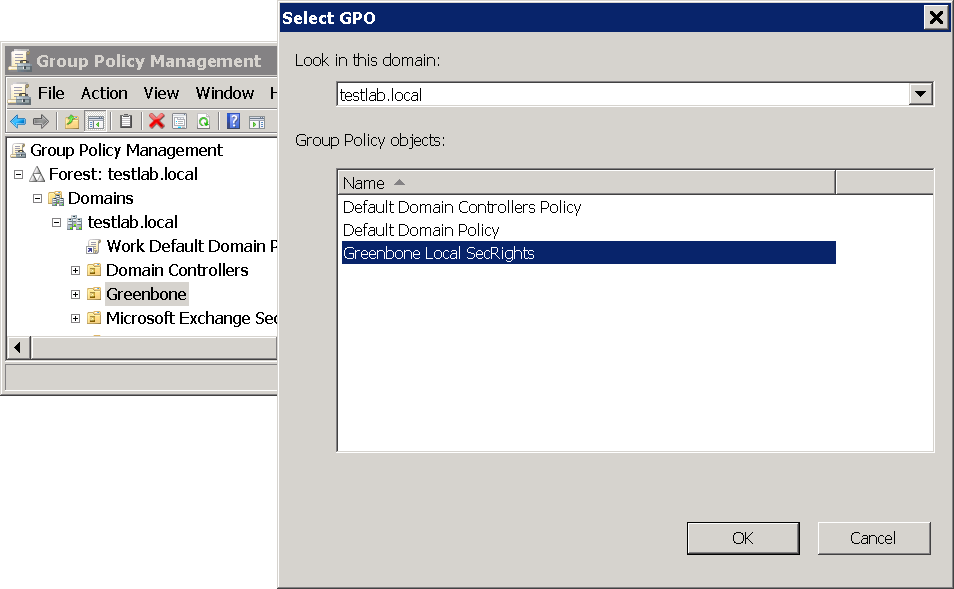
Task: Click the clipboard icon in the toolbar
Action: pyautogui.click(x=126, y=121)
